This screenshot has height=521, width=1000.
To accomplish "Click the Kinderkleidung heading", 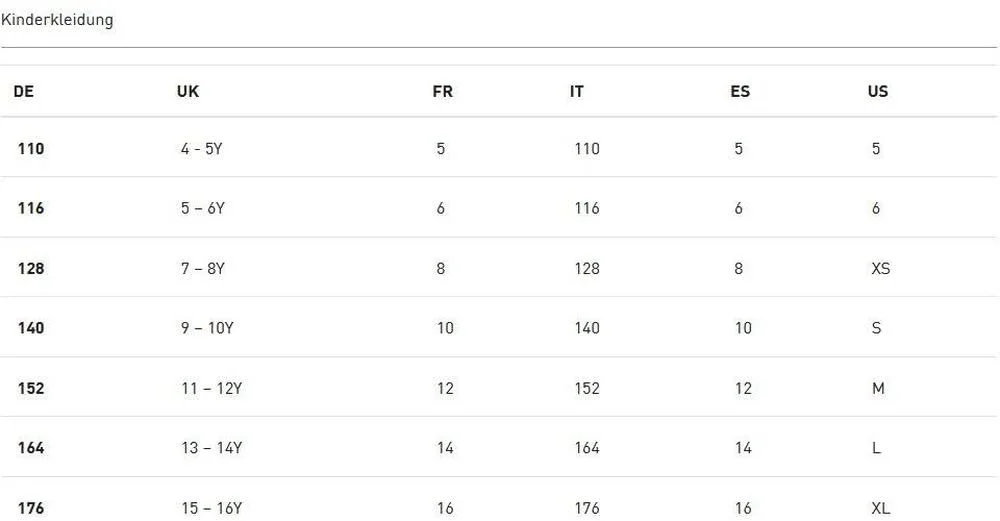I will pos(57,20).
